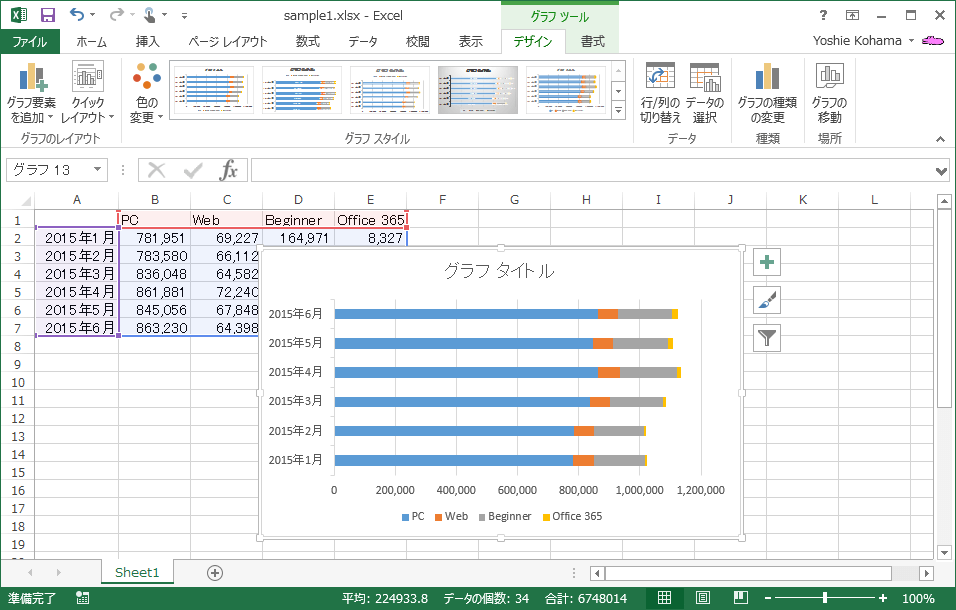
Task: Click the macro recording icon in status bar
Action: pos(82,598)
